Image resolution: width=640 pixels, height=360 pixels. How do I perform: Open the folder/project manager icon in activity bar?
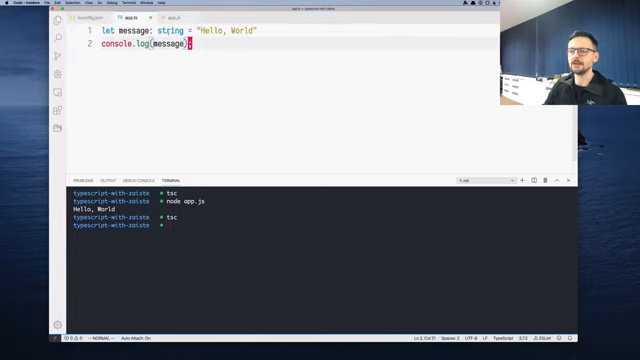pyautogui.click(x=58, y=128)
